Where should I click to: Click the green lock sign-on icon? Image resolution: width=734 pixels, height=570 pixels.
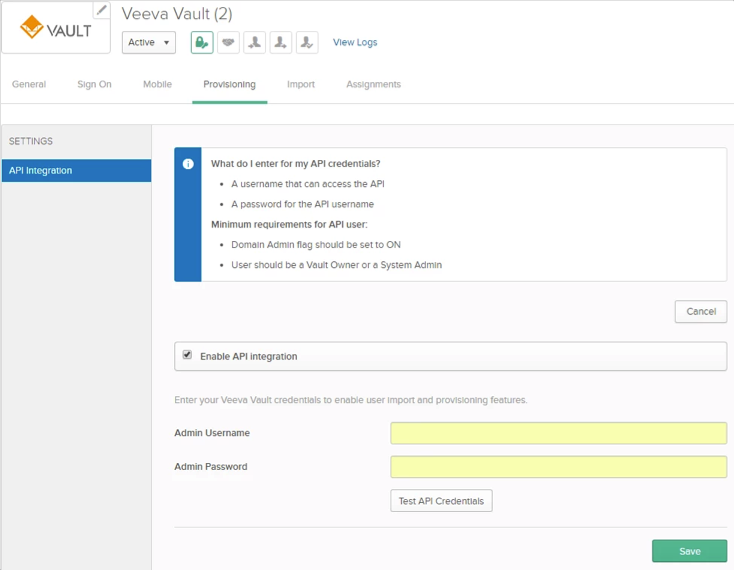202,42
